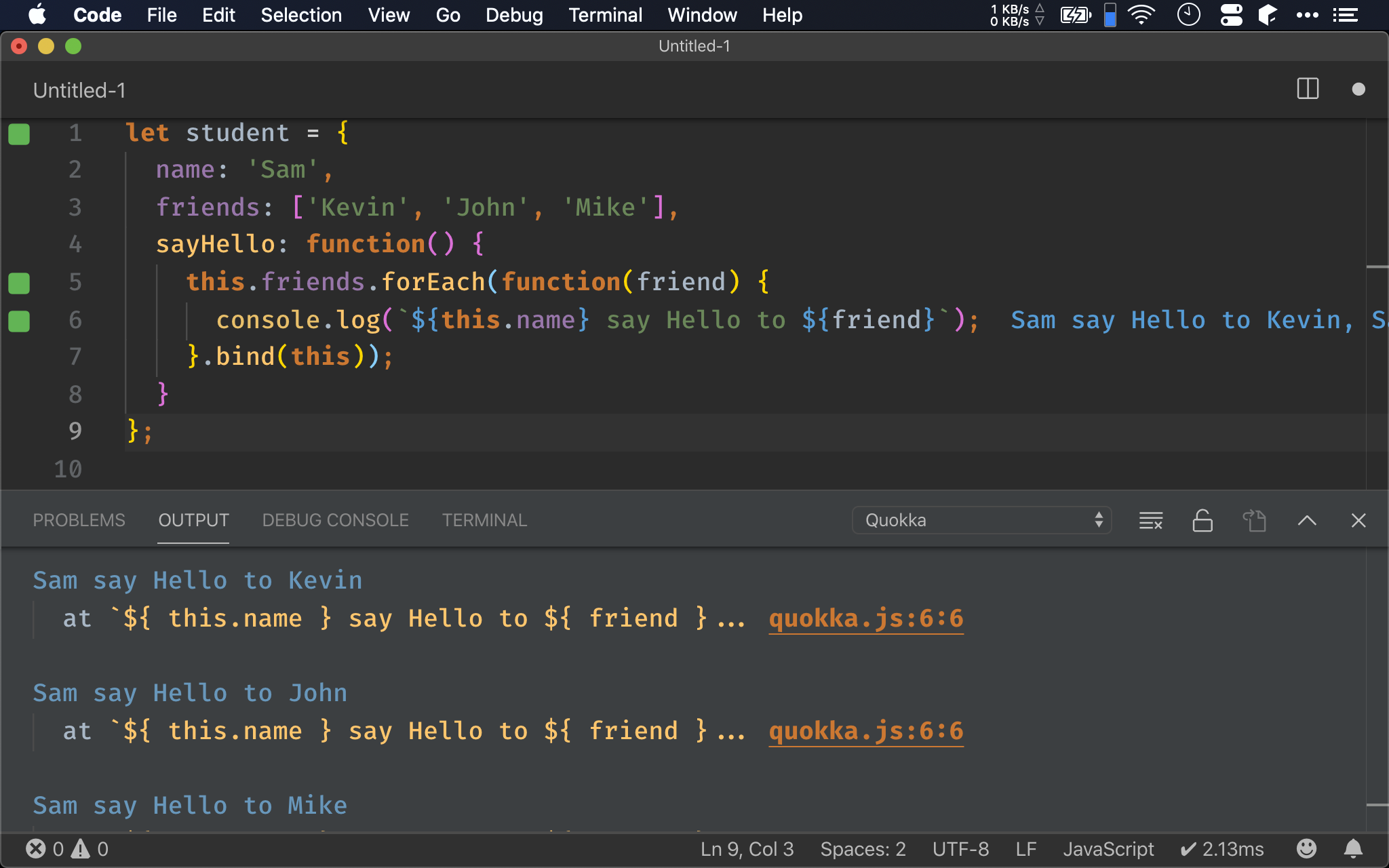Click Spaces: 2 indentation setting

point(863,848)
